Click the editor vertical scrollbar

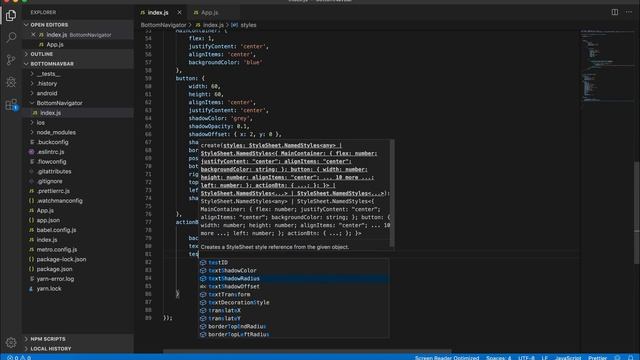click(637, 212)
